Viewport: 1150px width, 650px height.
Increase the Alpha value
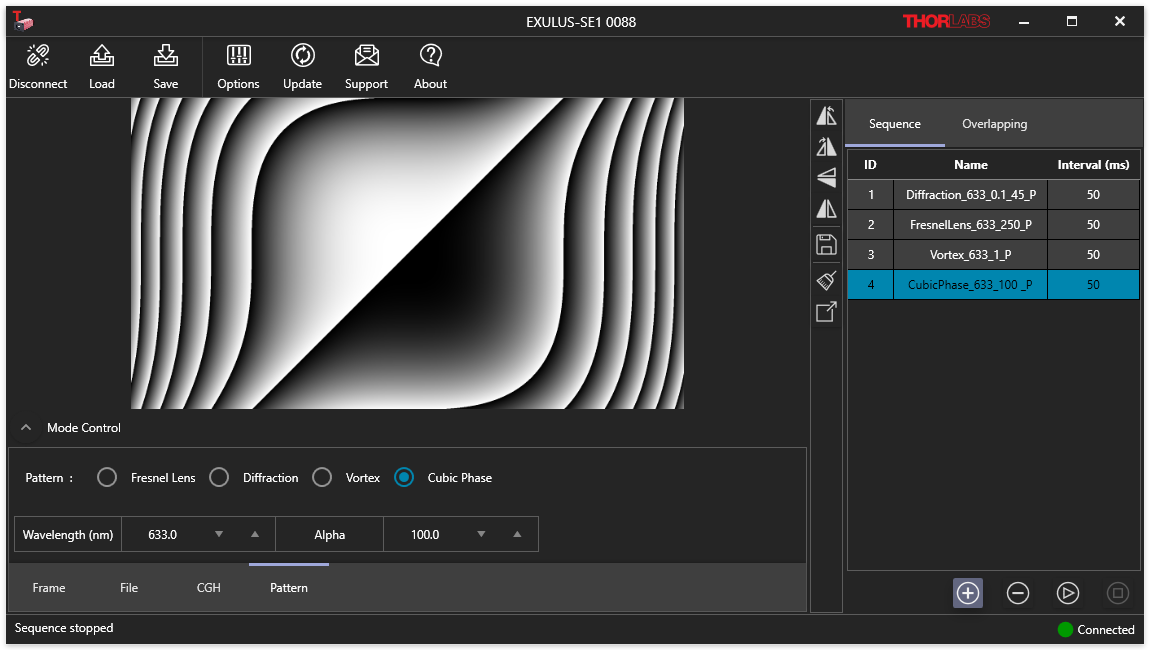pos(517,535)
